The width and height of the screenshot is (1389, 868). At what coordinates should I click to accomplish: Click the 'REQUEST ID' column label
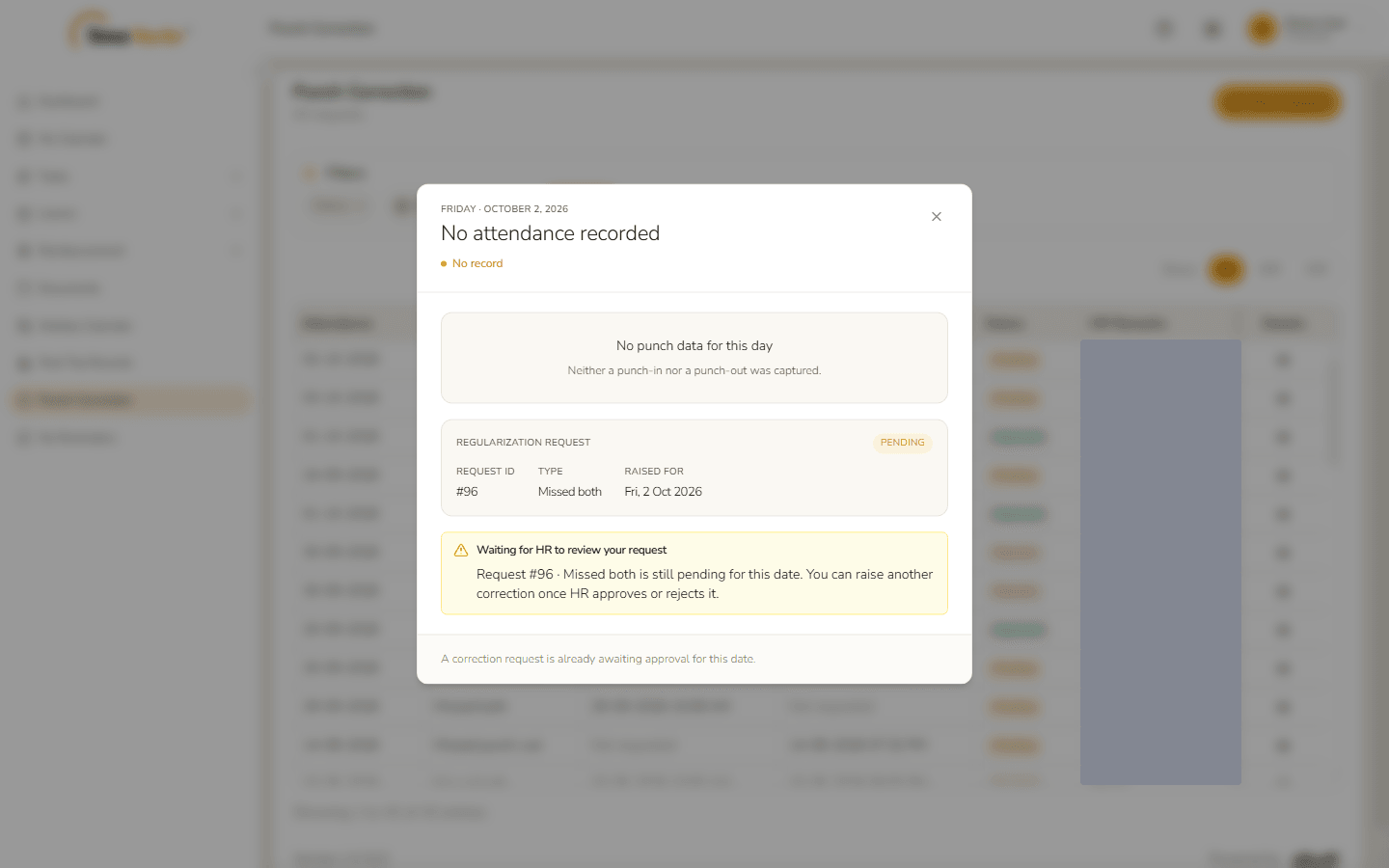[485, 472]
